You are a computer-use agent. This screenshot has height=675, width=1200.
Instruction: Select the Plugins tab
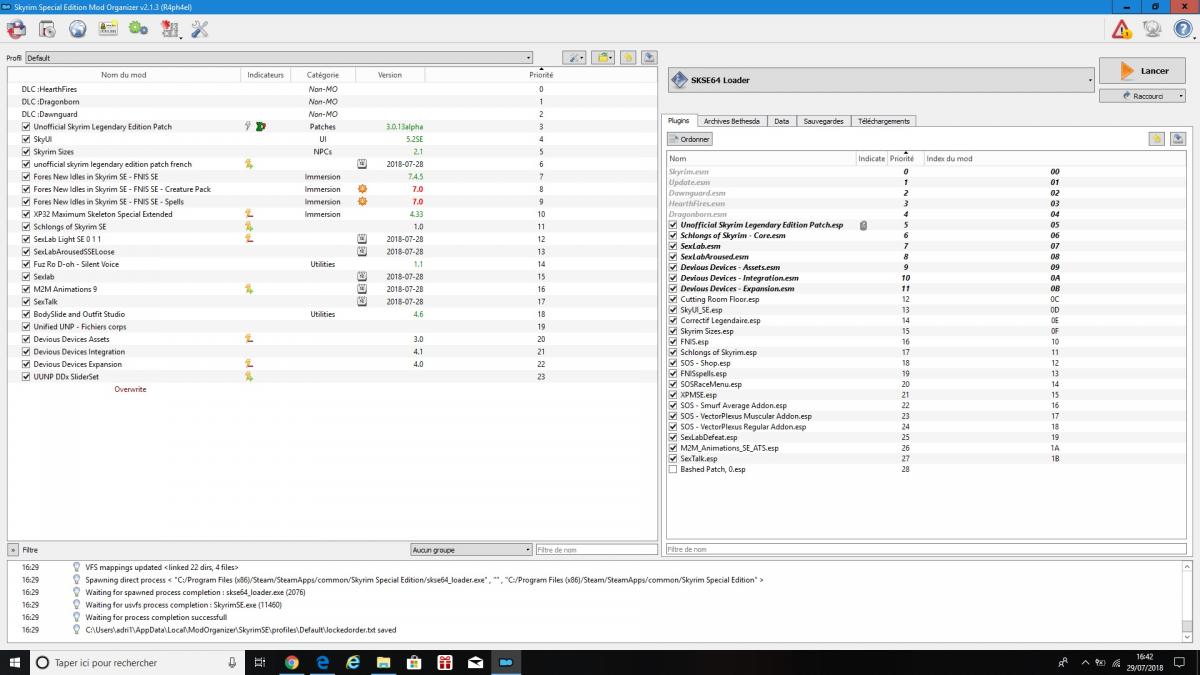(678, 121)
